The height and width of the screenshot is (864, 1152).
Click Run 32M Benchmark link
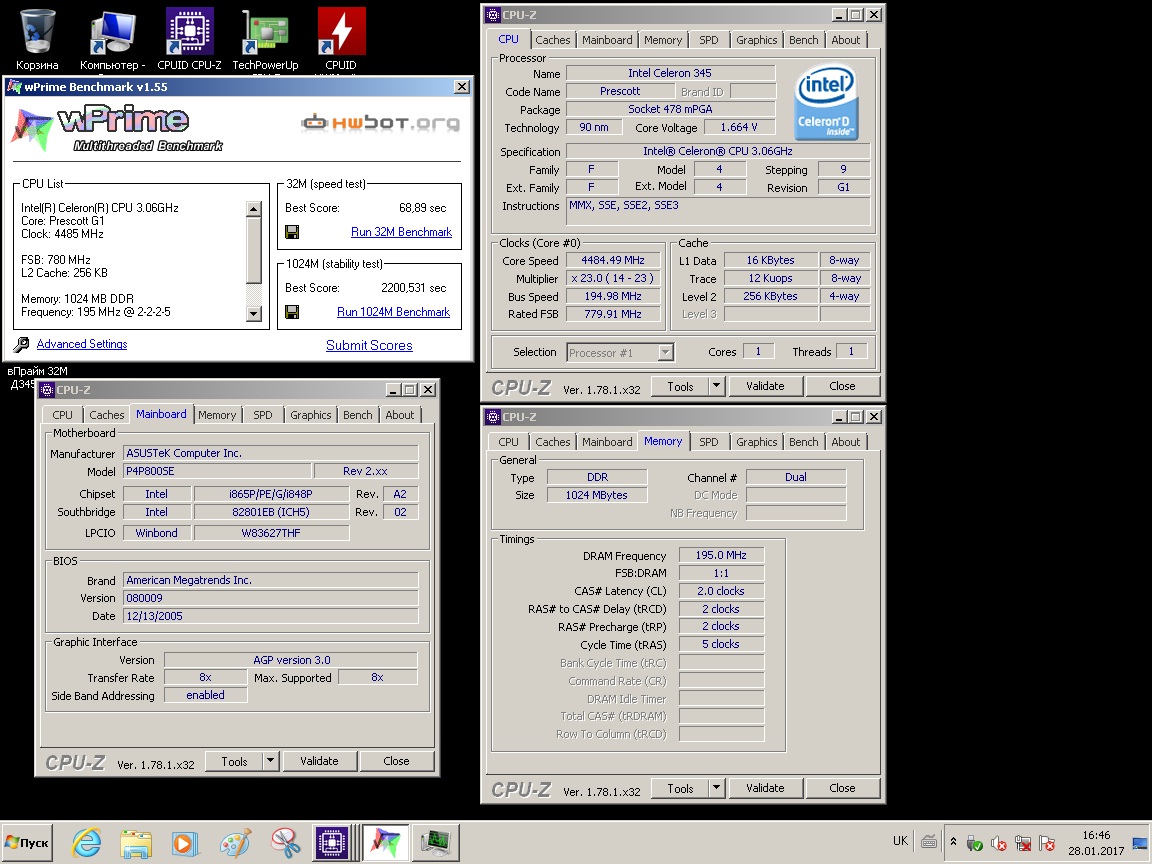coord(401,232)
